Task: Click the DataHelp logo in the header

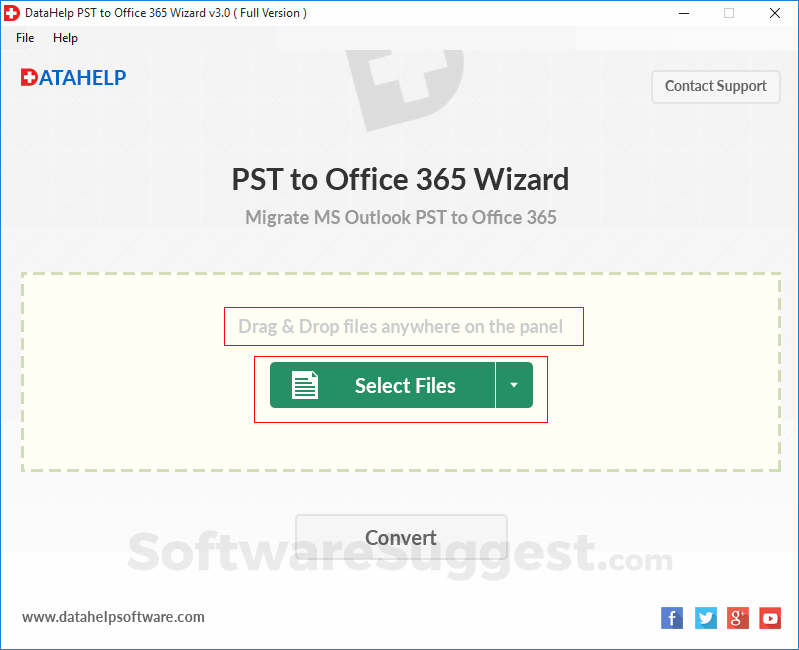Action: coord(73,77)
